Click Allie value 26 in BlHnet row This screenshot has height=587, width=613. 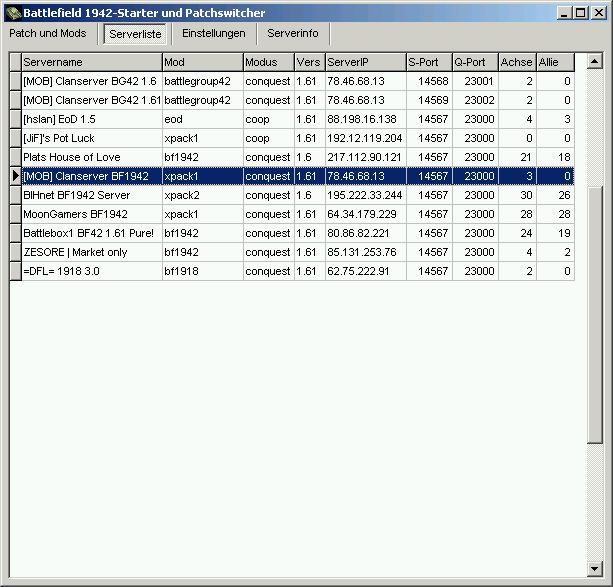coord(555,195)
